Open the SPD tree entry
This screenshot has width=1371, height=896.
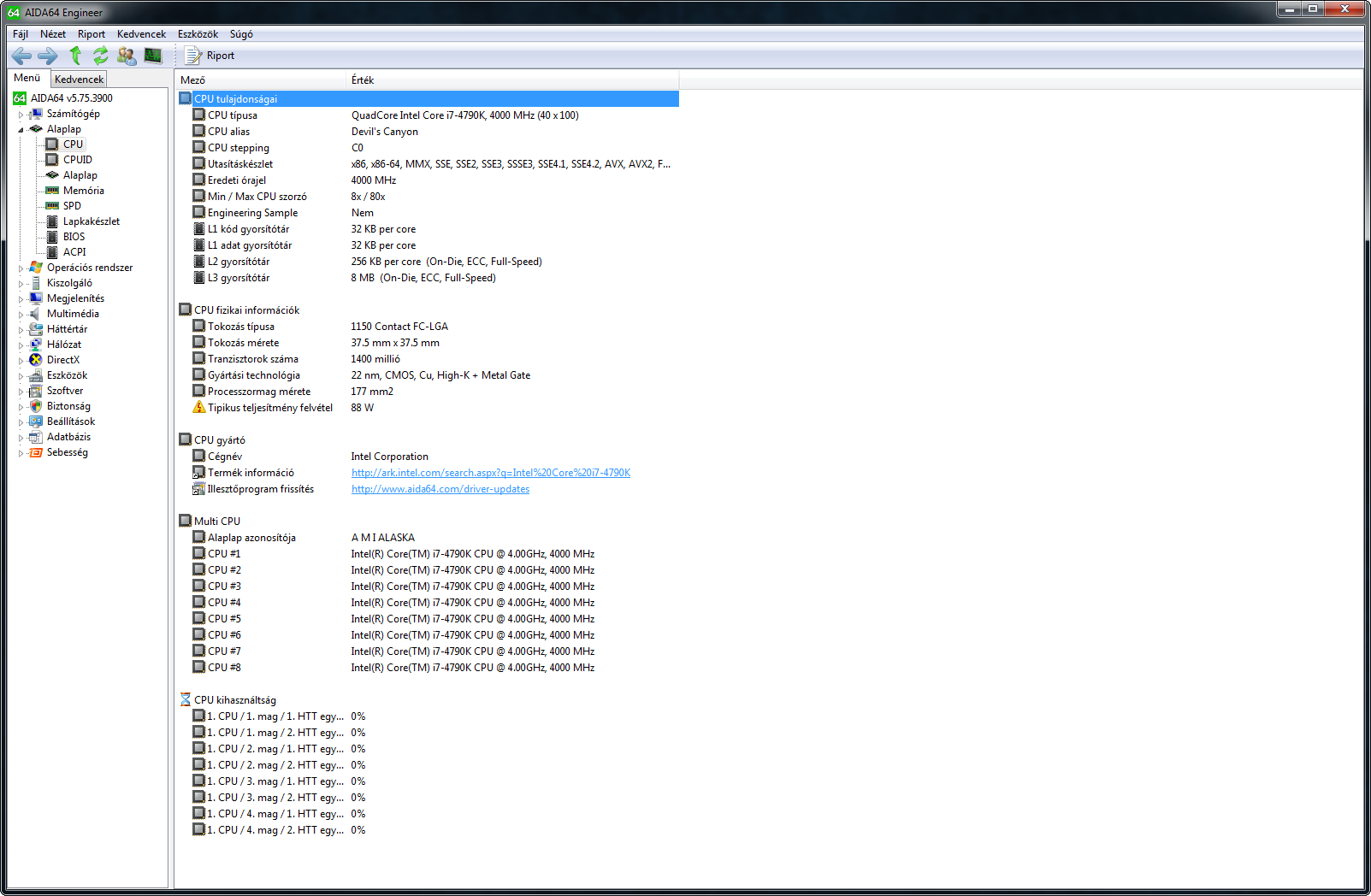(x=72, y=206)
